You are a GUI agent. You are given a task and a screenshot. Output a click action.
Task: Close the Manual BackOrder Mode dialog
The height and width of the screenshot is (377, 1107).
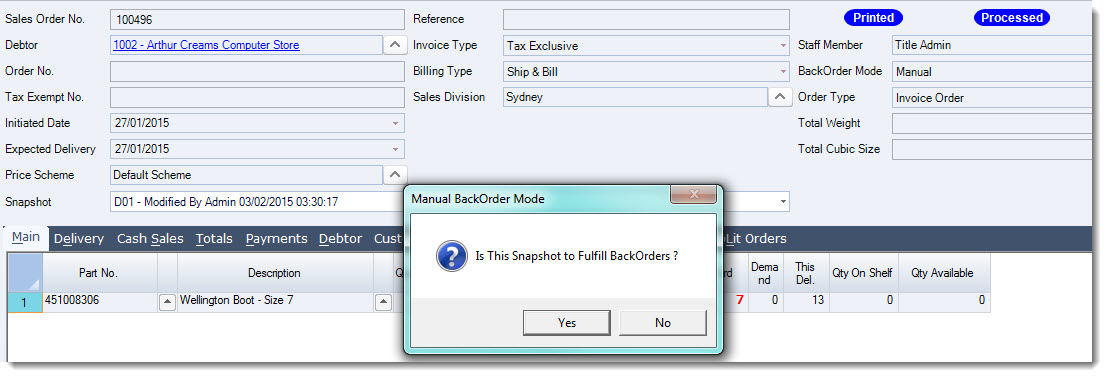[693, 194]
